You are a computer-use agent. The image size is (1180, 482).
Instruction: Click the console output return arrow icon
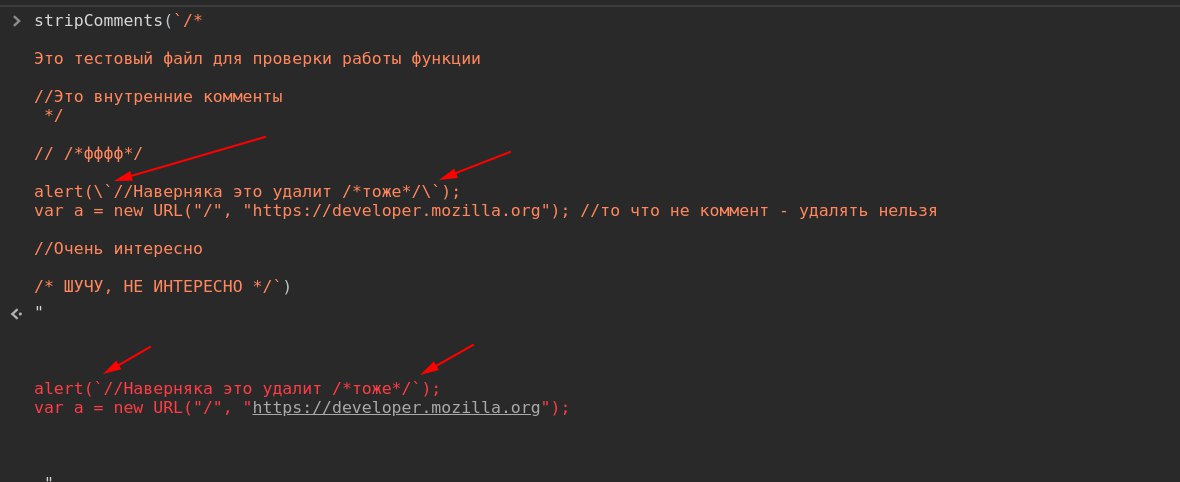point(16,313)
